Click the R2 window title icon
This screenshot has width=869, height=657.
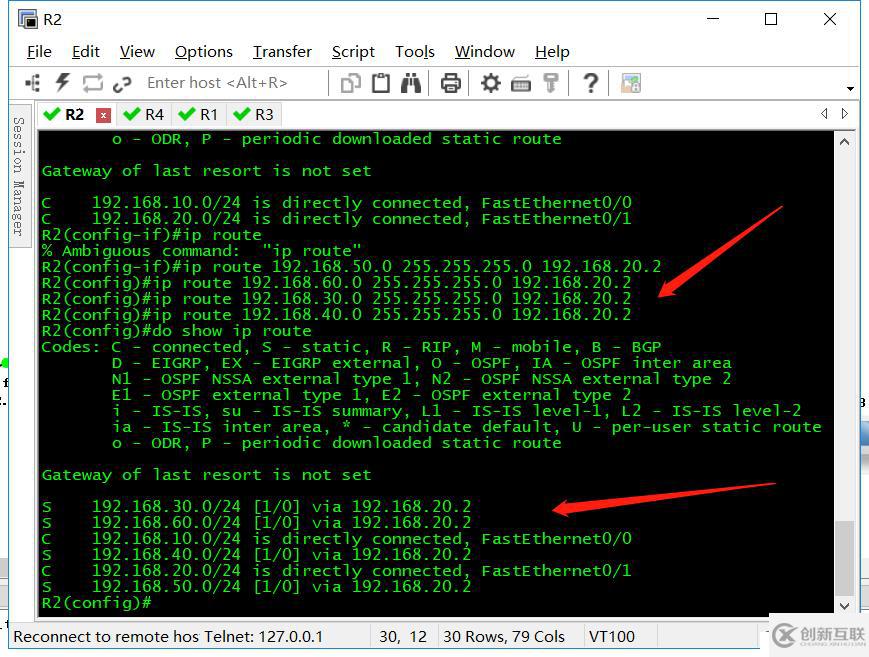coord(27,19)
